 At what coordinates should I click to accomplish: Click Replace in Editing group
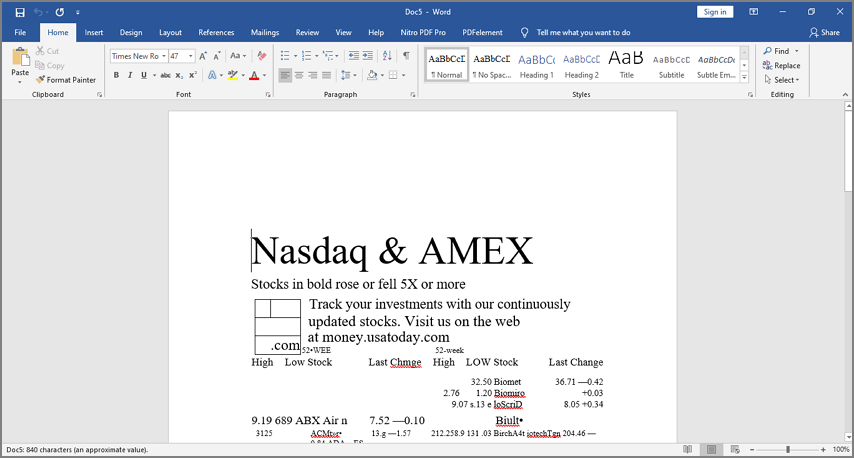(x=782, y=65)
